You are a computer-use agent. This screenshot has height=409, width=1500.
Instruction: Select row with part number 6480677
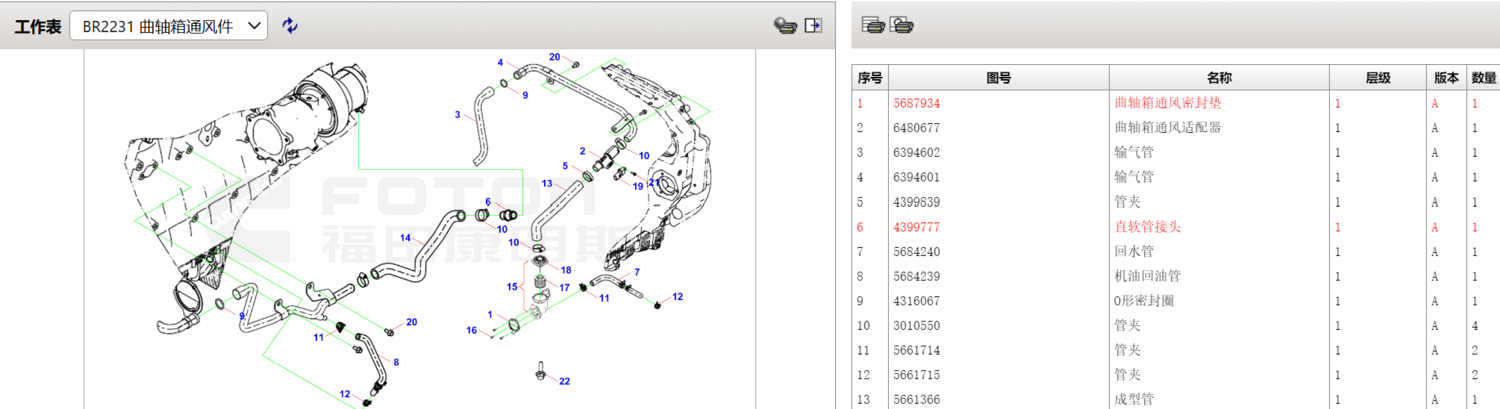916,128
